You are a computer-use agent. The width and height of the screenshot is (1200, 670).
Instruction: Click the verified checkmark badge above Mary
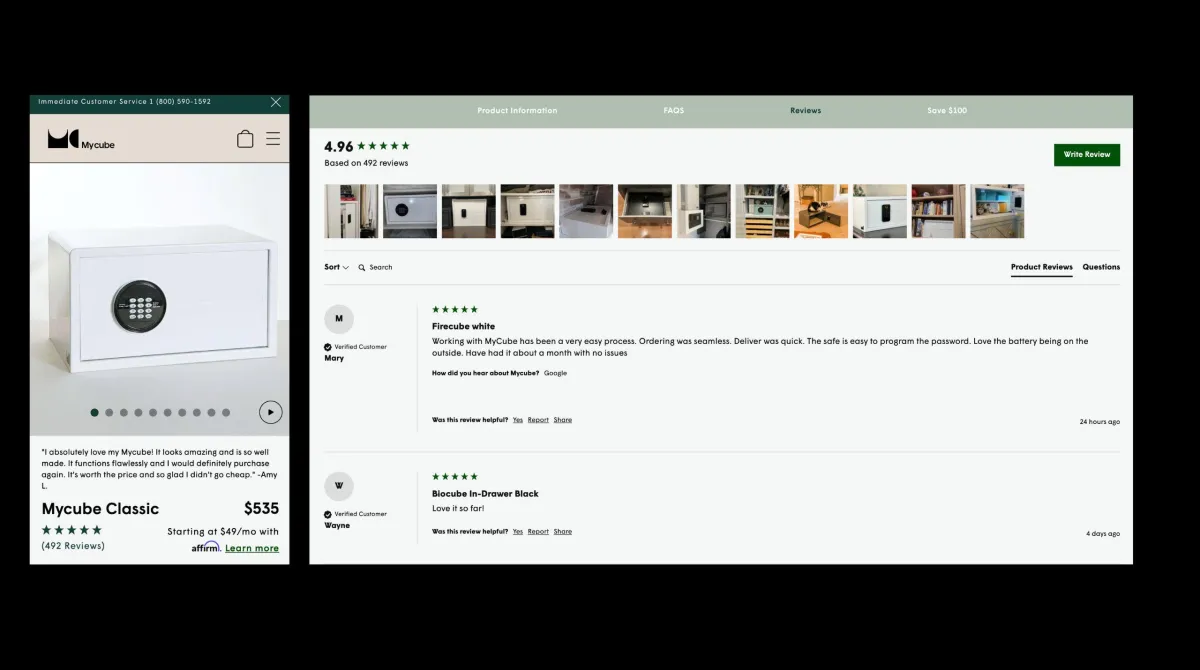(x=328, y=347)
